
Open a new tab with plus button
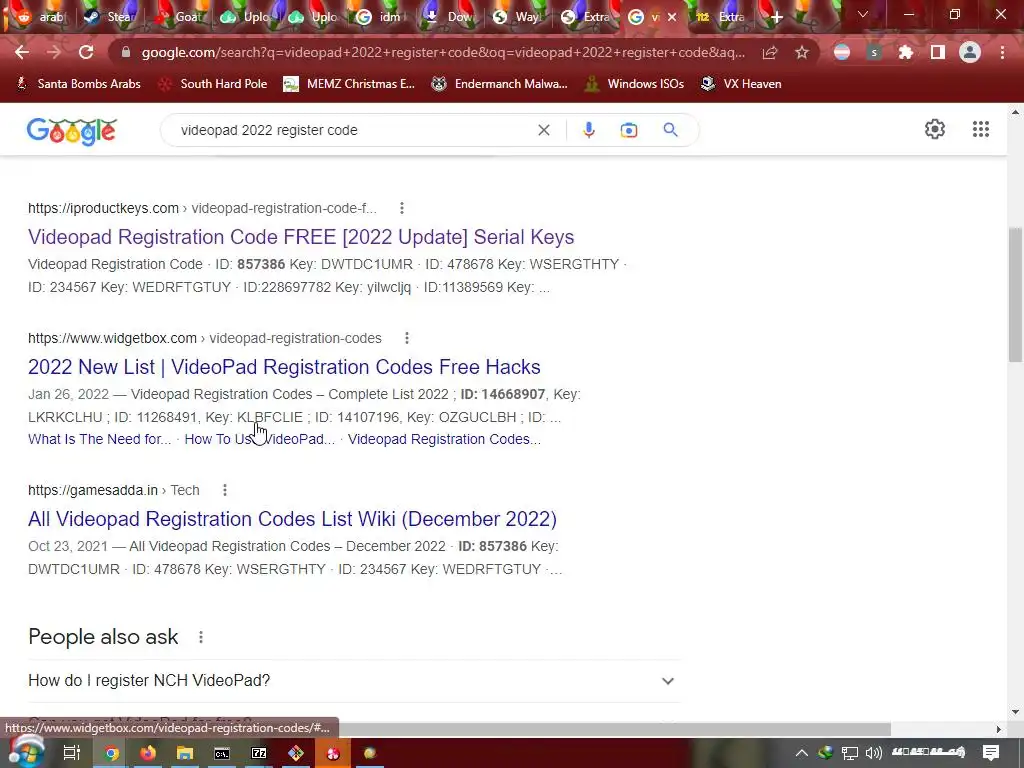pos(776,18)
